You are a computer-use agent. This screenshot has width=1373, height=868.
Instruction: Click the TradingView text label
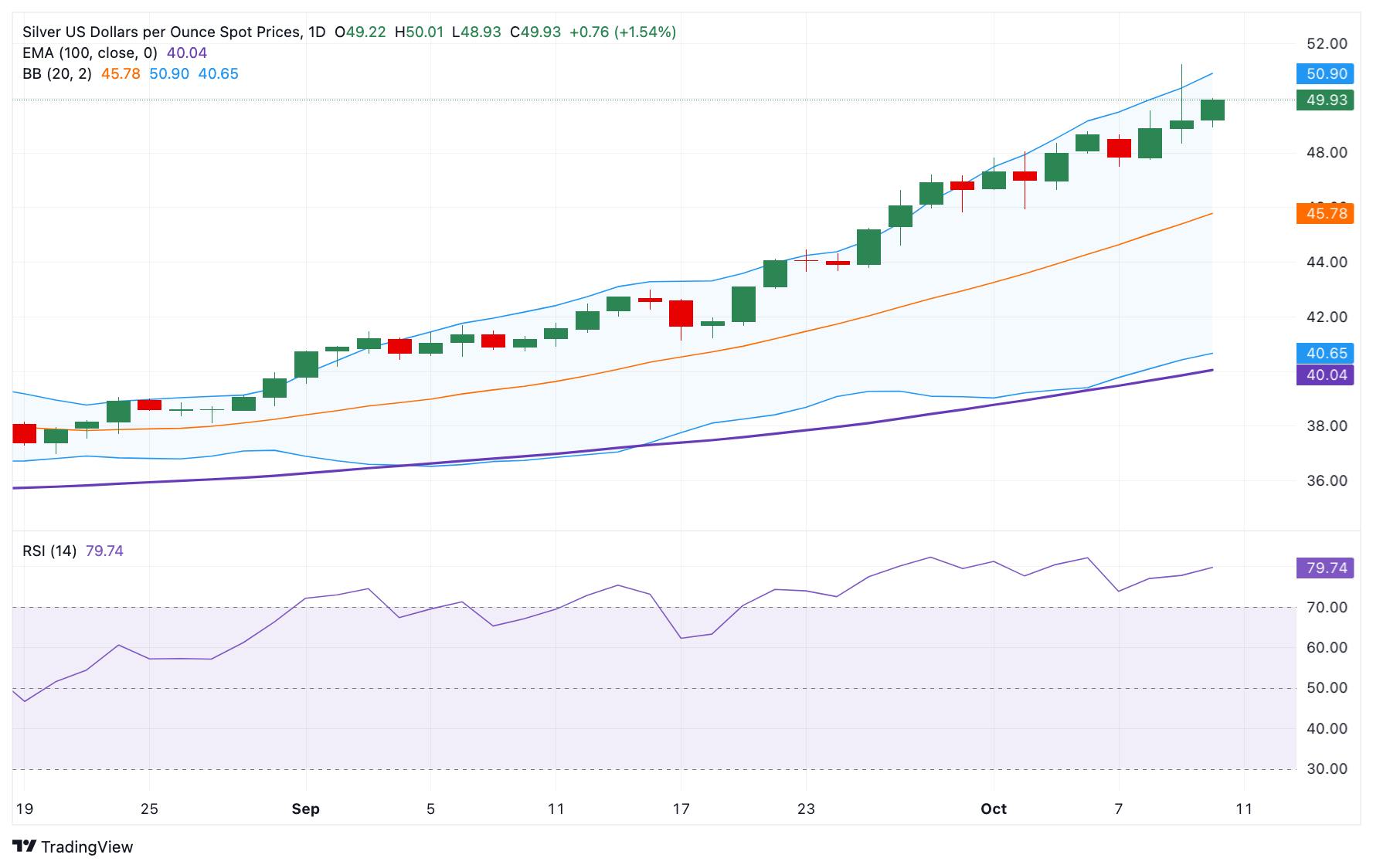coord(87,847)
